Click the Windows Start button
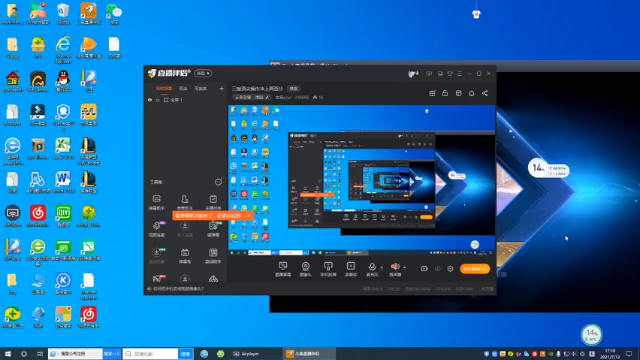 point(8,353)
